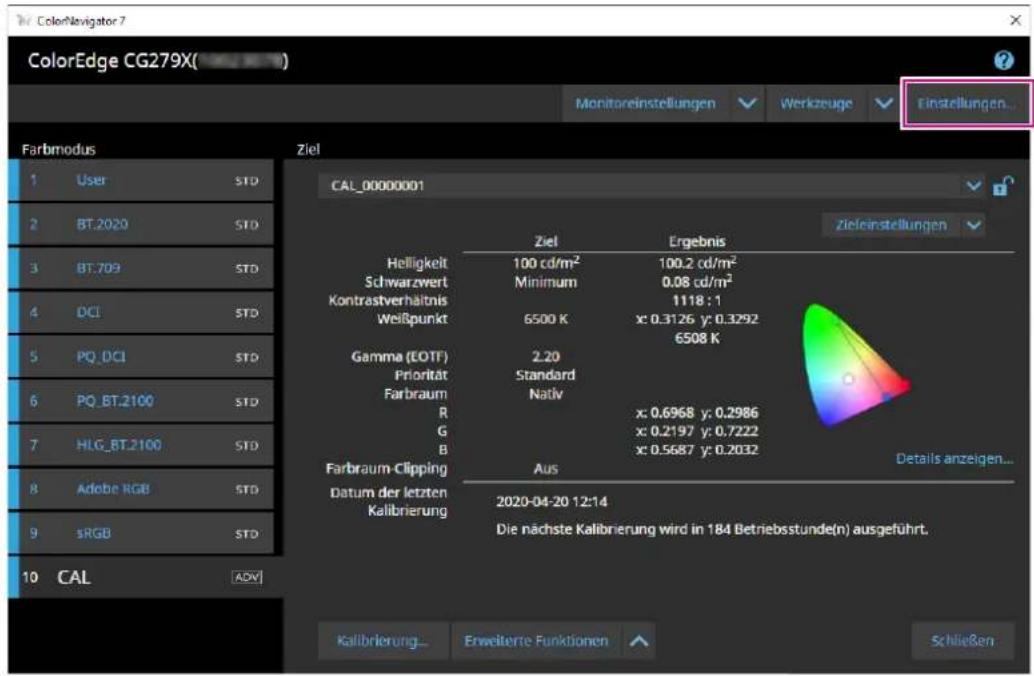
Task: Select color mode 2 BT.2020
Action: coord(141,224)
